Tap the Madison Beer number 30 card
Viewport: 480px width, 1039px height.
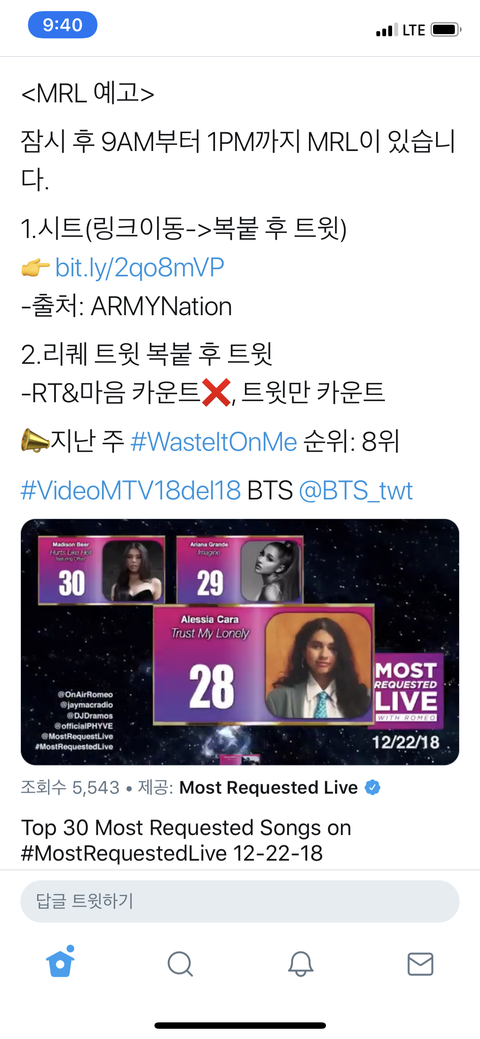click(x=100, y=568)
